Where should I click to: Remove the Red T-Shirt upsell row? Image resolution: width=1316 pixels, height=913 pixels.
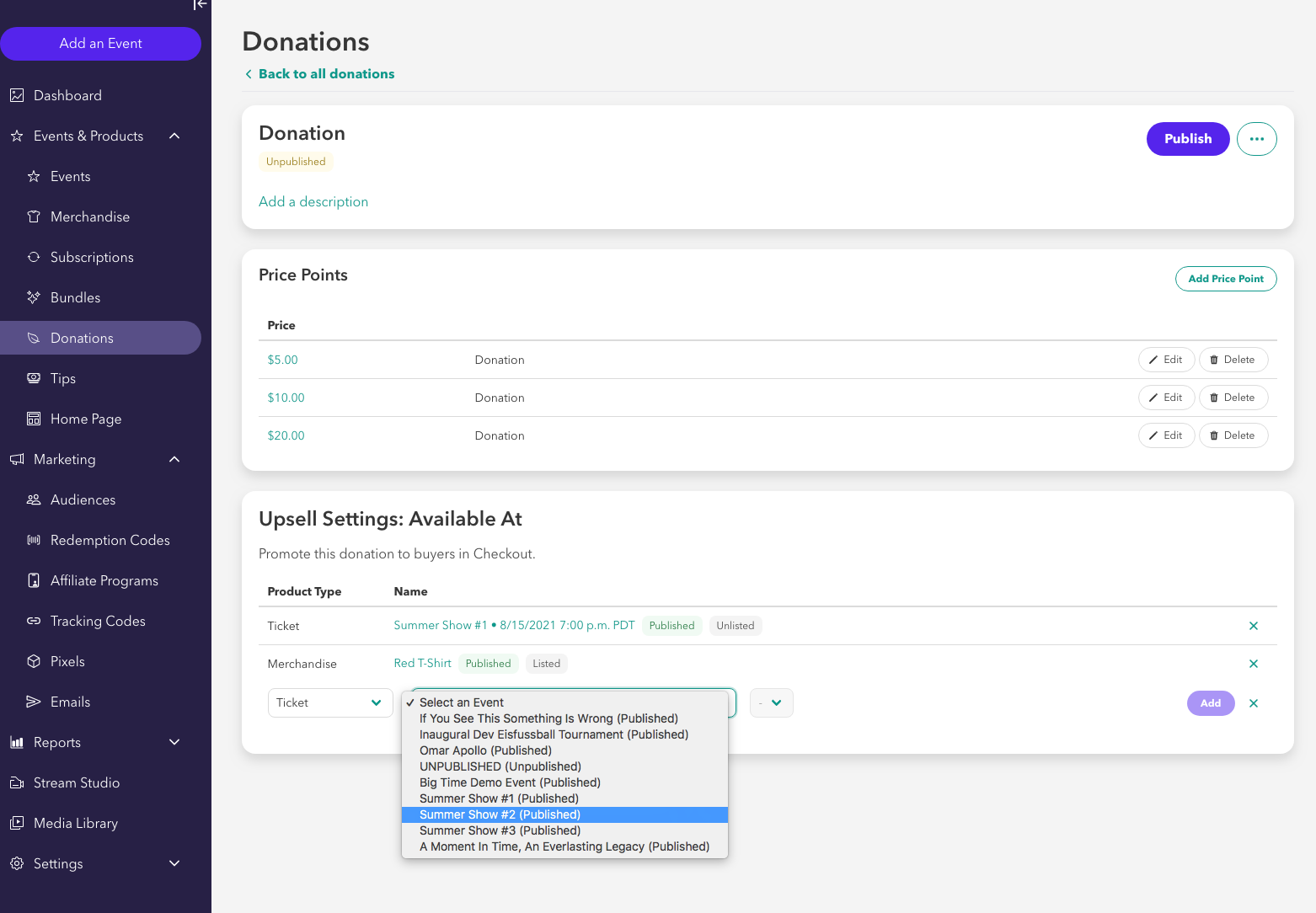pos(1253,664)
